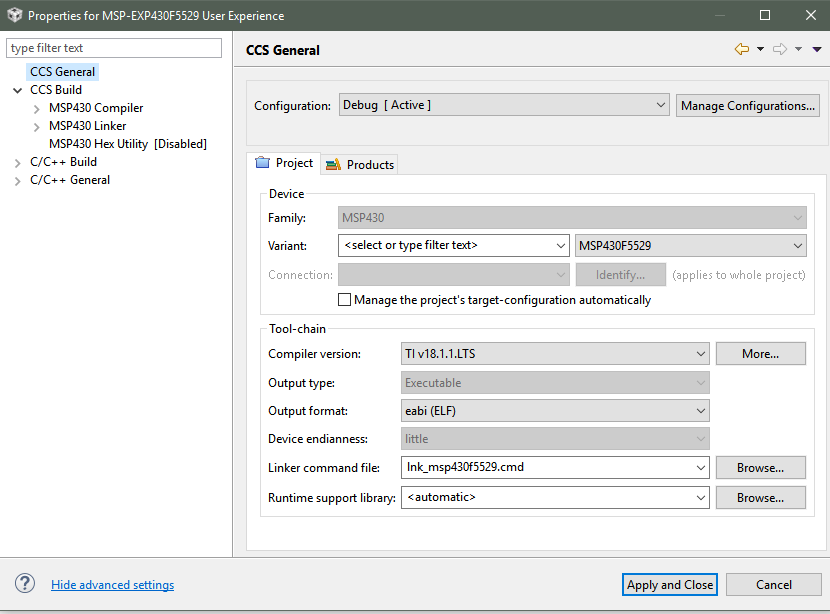Click the filter text search field
The image size is (830, 614).
[114, 48]
